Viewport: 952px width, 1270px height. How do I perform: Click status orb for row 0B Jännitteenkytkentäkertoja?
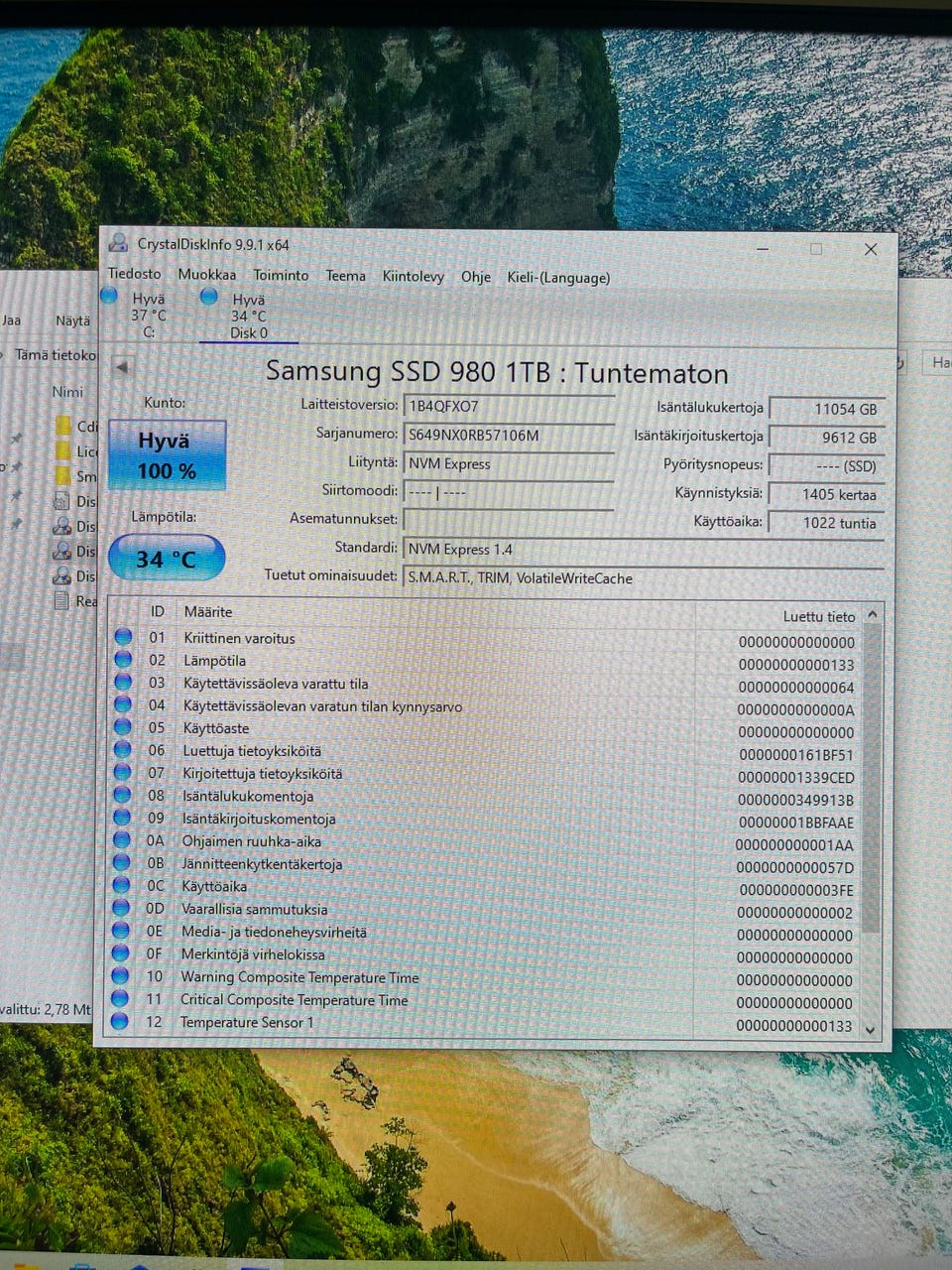click(x=122, y=862)
